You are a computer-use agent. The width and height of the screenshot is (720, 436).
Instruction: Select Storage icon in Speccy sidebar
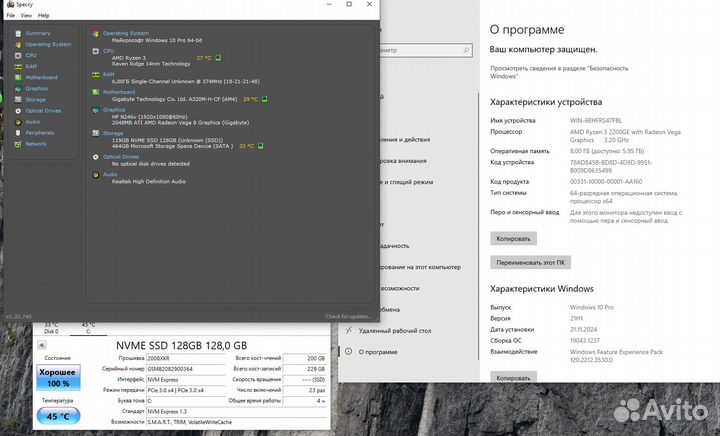click(x=18, y=100)
